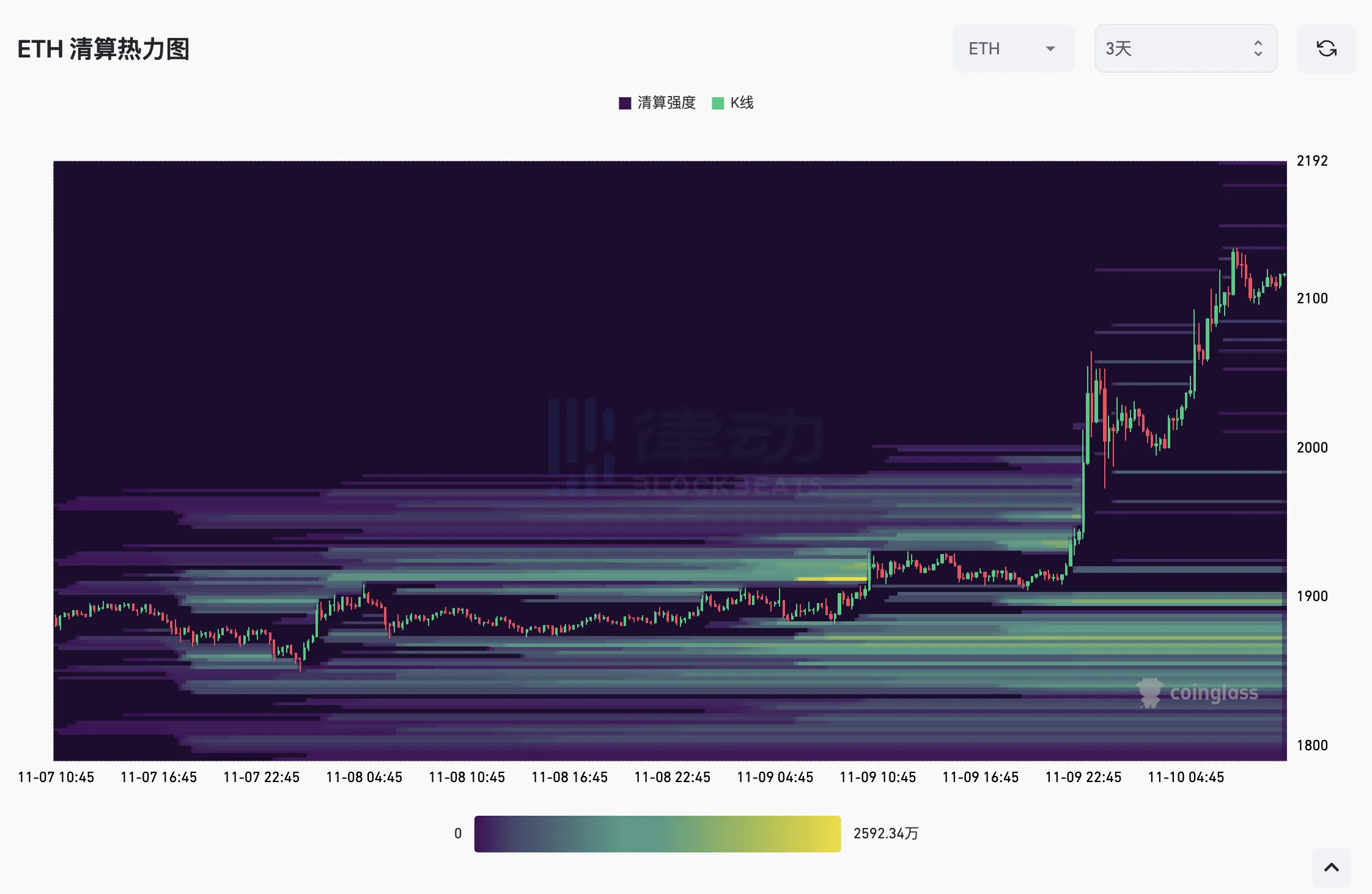Click the 2592.34万 max value label
This screenshot has height=894, width=1372.
pos(885,833)
